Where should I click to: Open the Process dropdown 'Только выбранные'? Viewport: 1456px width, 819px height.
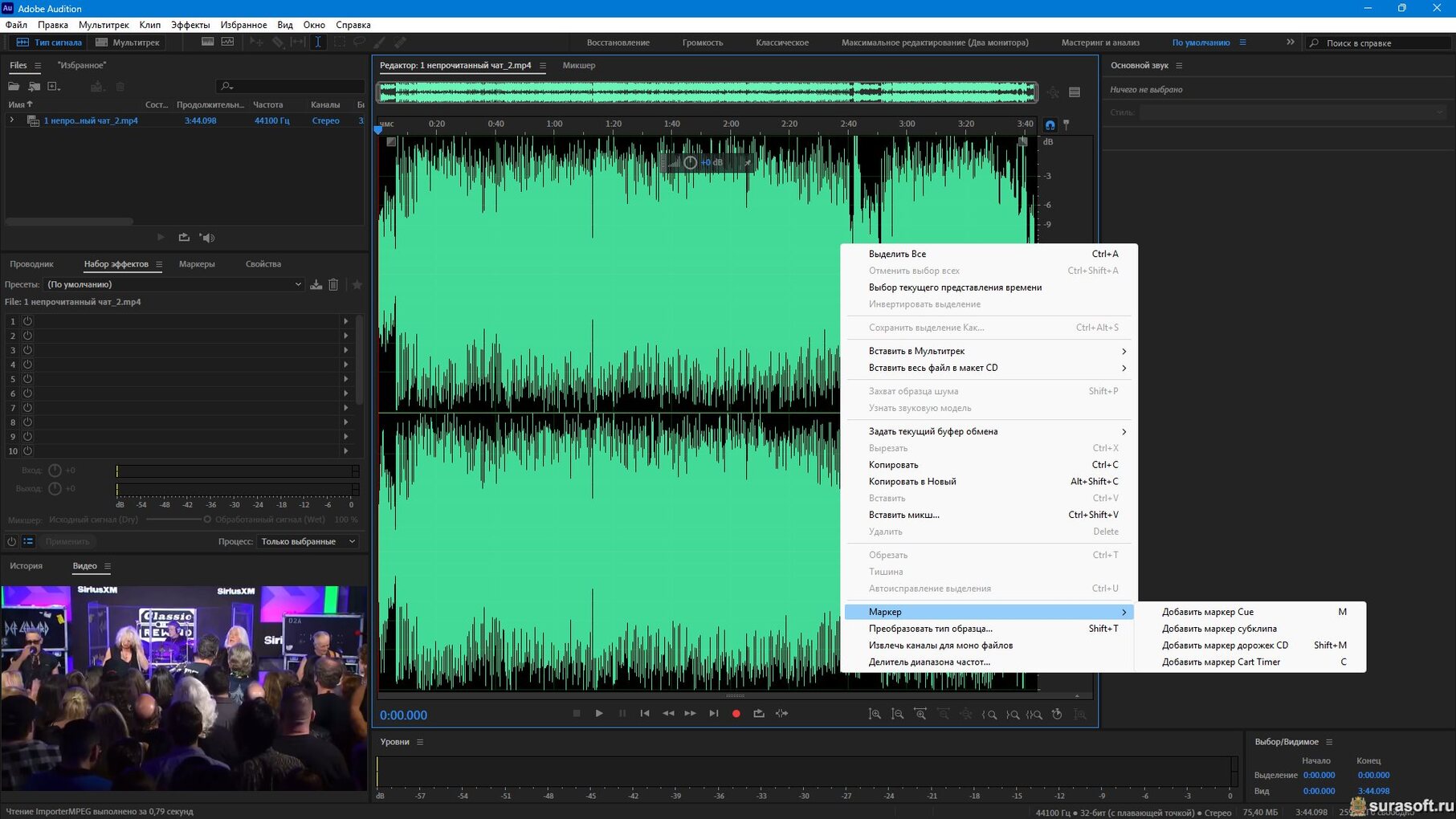(308, 541)
